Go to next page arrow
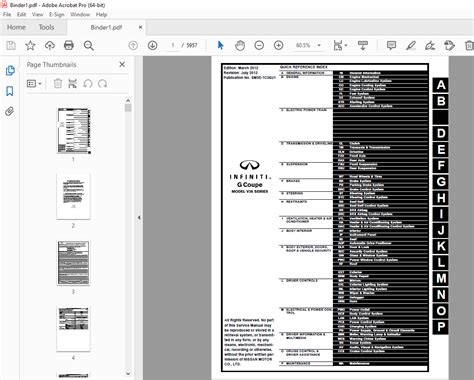Image resolution: width=474 pixels, height=380 pixels. click(x=152, y=45)
